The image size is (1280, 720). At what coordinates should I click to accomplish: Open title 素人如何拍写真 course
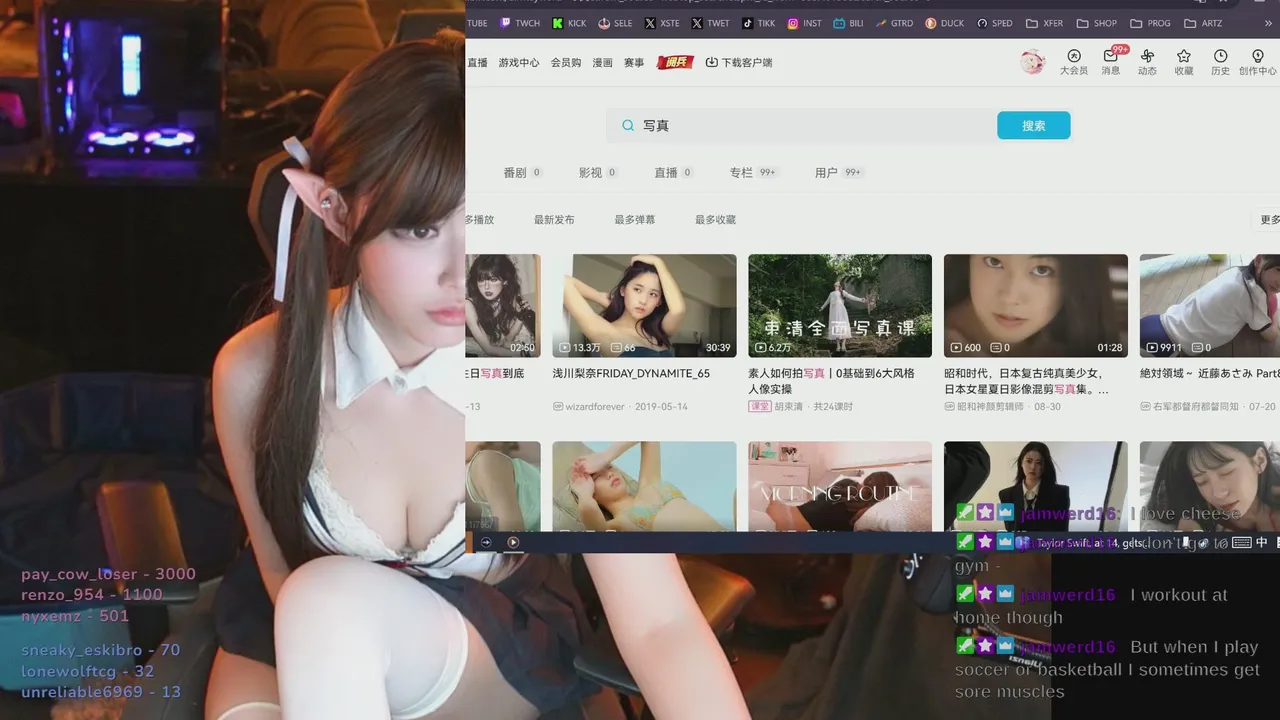831,381
